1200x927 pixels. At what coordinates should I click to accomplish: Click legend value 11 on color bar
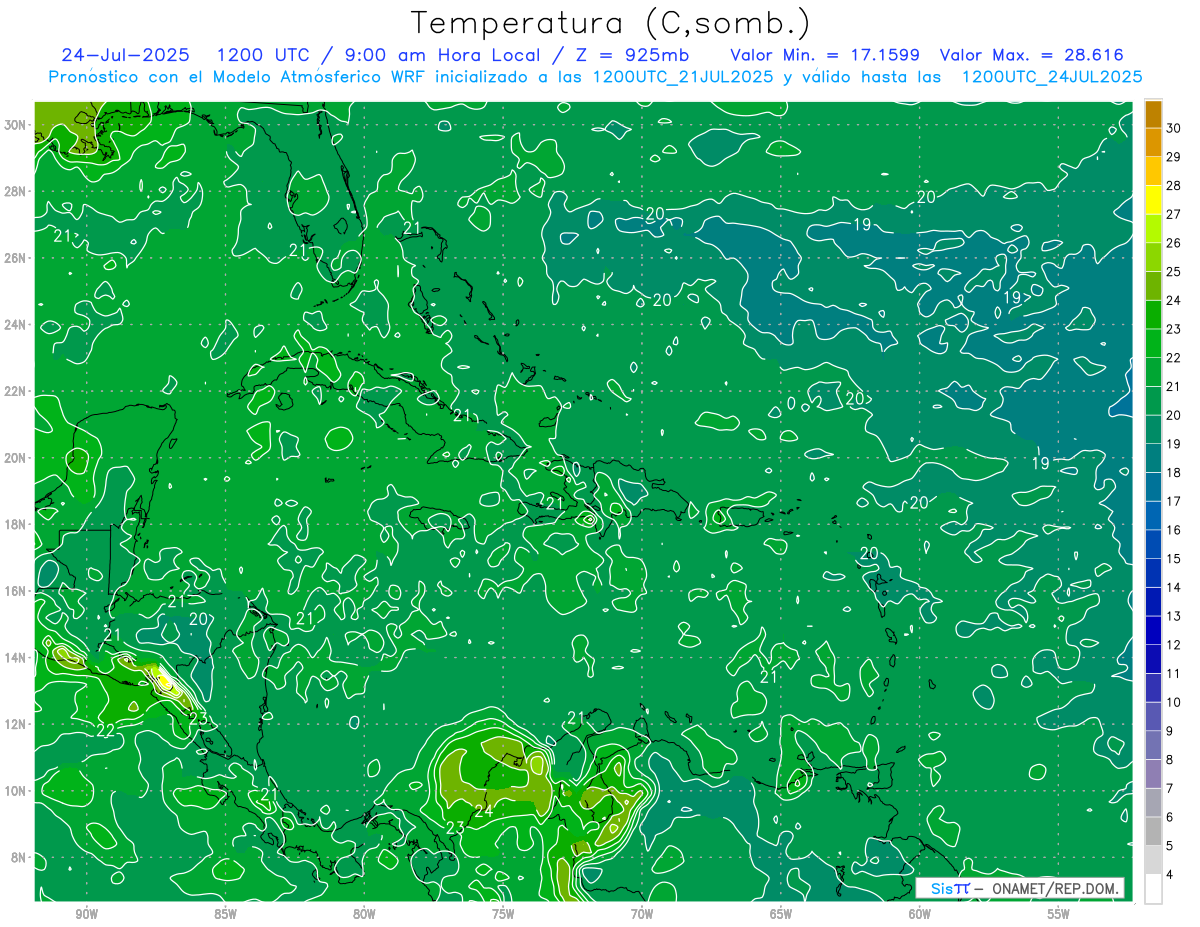coord(1173,674)
